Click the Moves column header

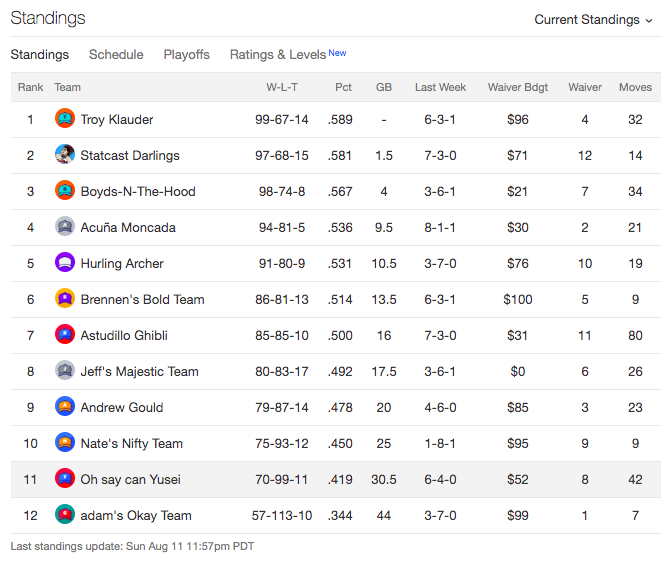click(x=635, y=87)
